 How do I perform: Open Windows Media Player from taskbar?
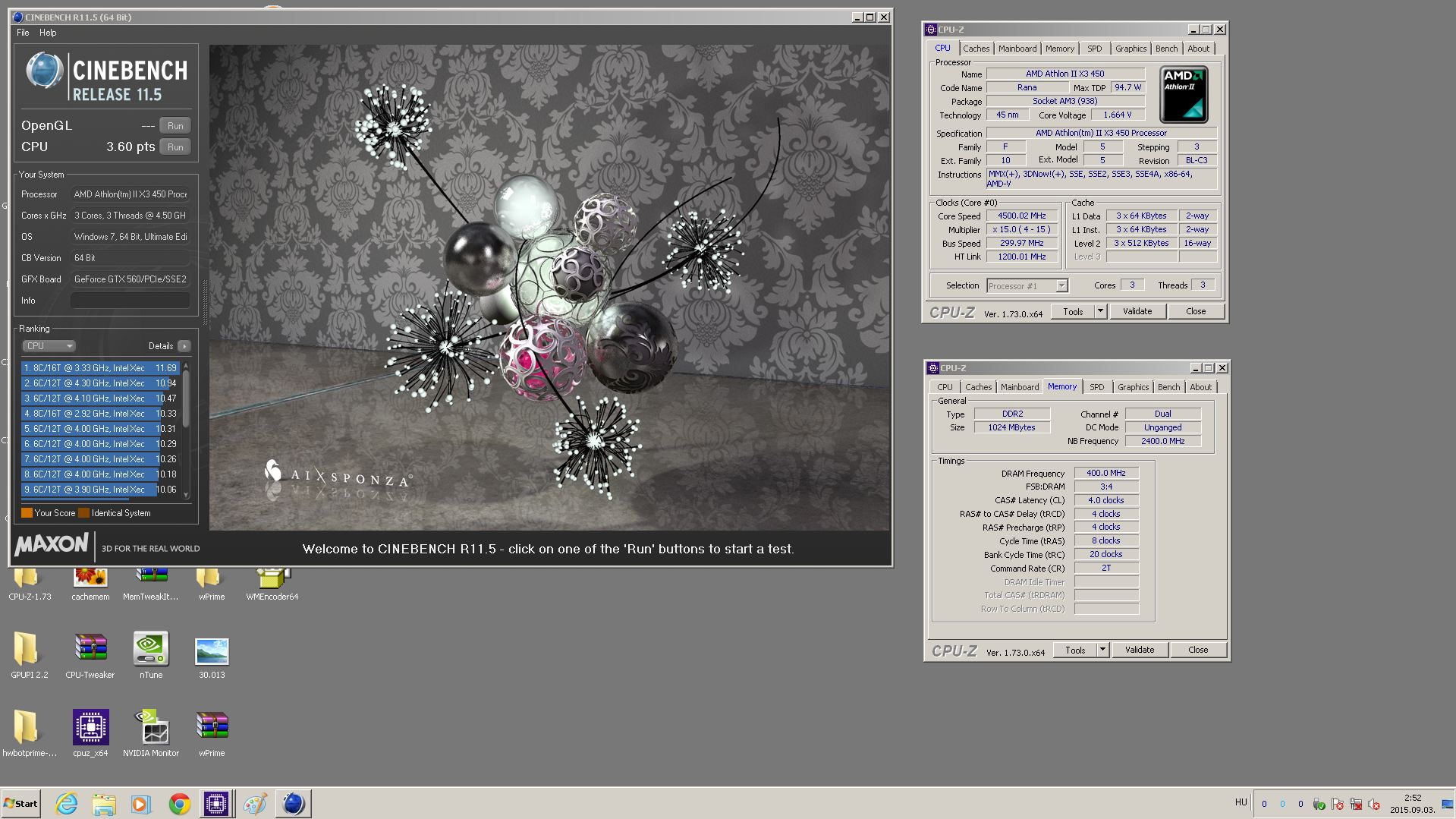[141, 803]
